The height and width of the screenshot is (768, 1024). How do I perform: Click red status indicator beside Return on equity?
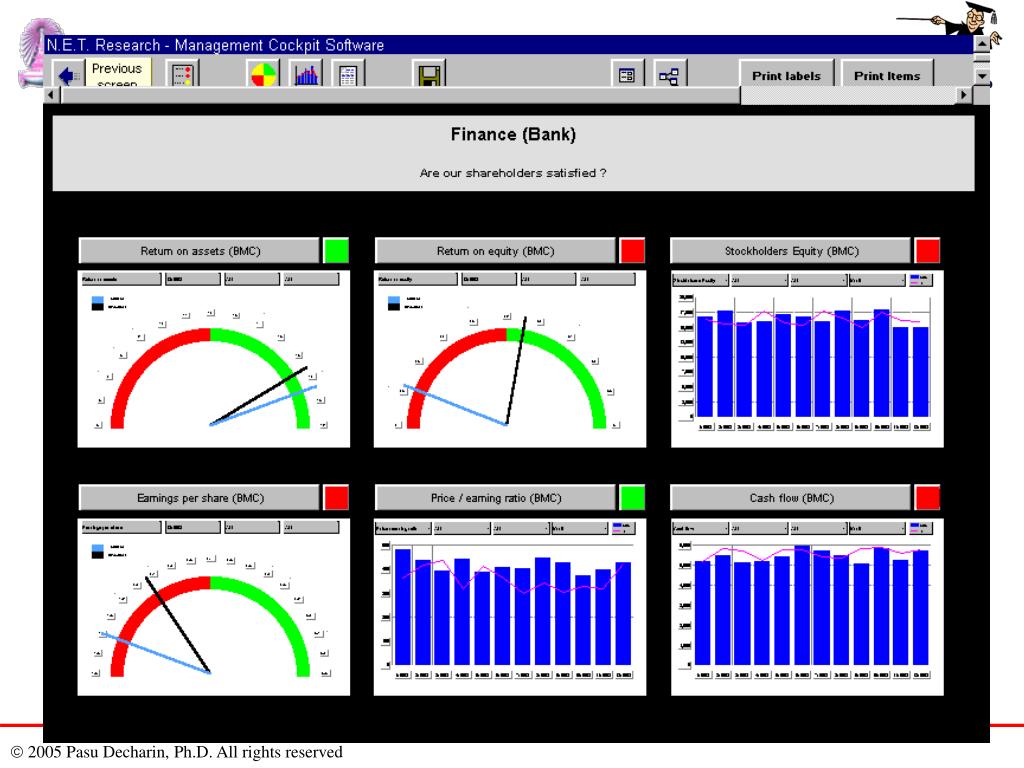pos(632,251)
